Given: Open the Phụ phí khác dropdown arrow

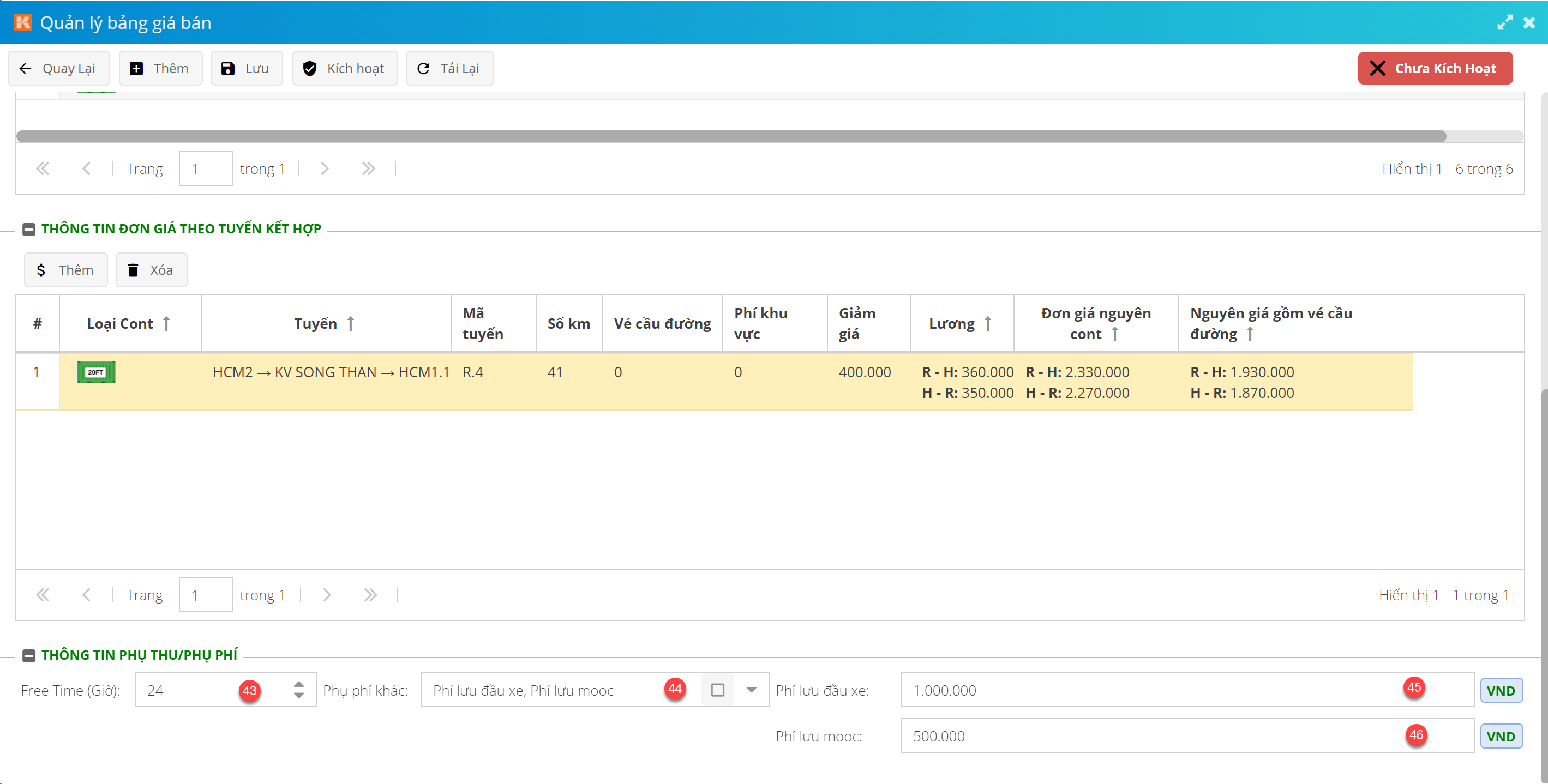Looking at the screenshot, I should click(751, 690).
